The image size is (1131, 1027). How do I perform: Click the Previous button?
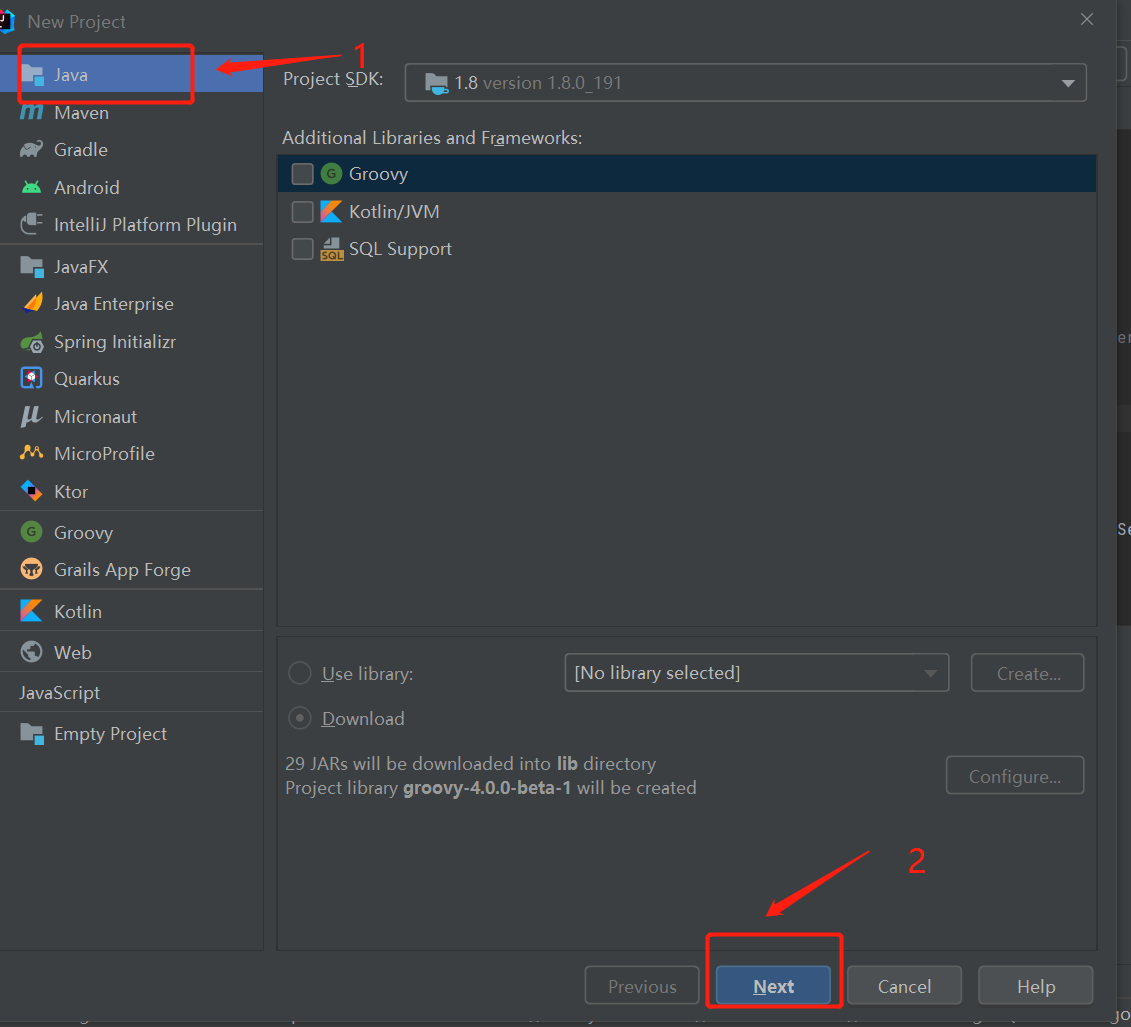(642, 986)
